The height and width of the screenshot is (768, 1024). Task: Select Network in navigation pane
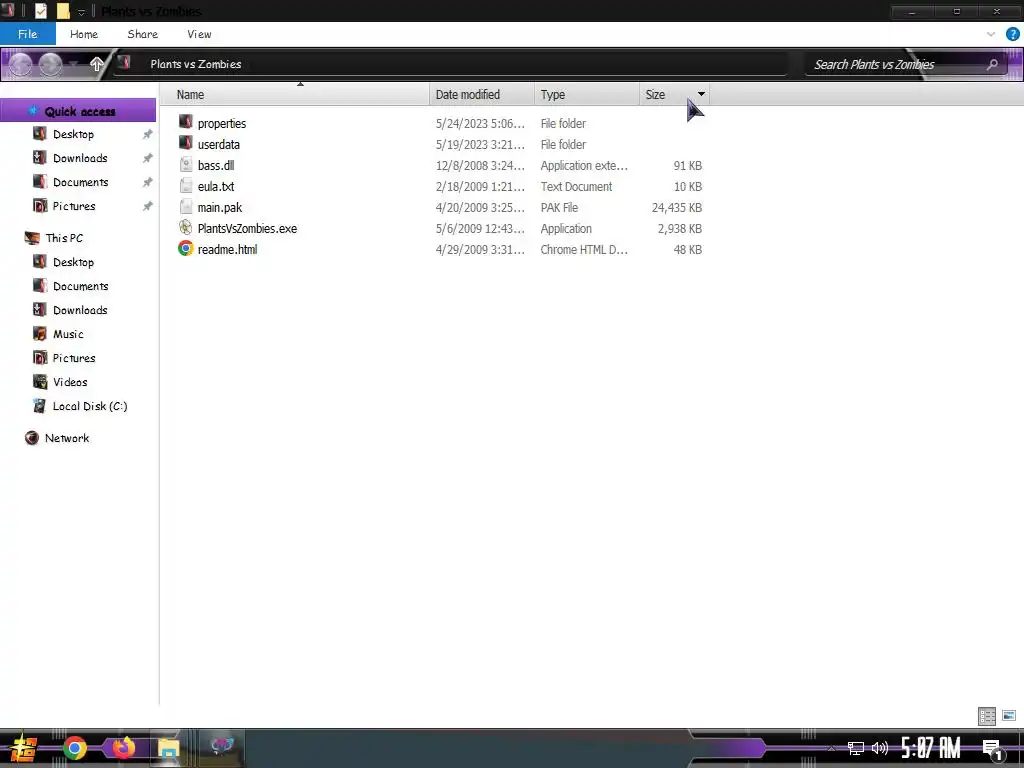(67, 438)
